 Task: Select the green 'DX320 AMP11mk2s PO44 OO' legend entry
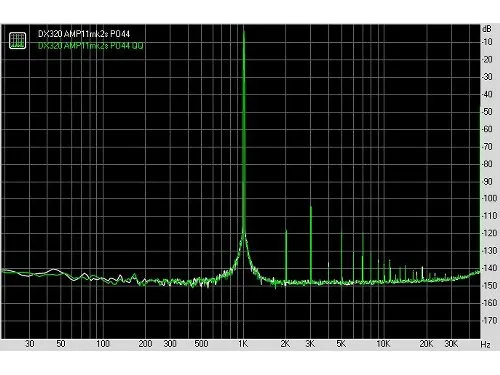pyautogui.click(x=90, y=46)
